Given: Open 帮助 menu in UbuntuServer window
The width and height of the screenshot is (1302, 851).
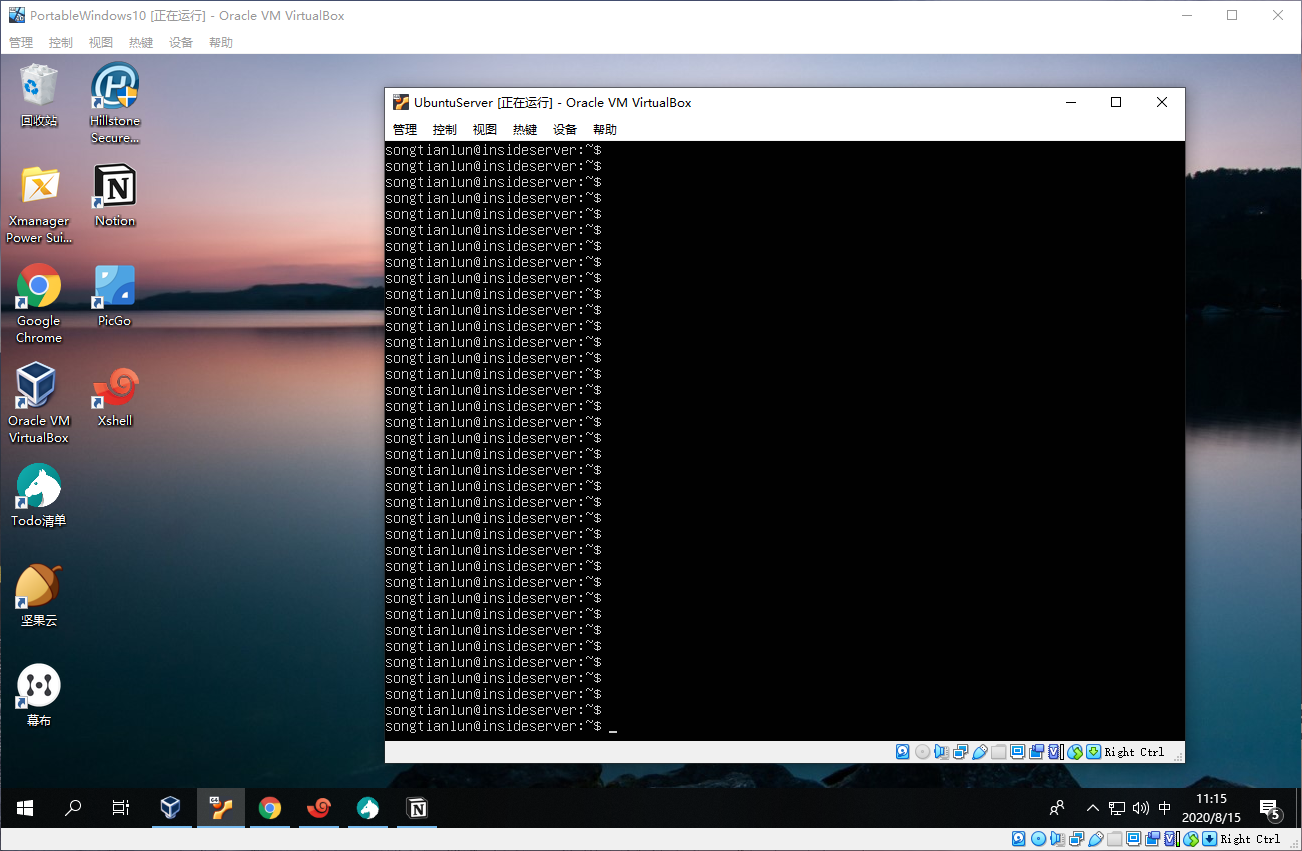Looking at the screenshot, I should pyautogui.click(x=605, y=129).
